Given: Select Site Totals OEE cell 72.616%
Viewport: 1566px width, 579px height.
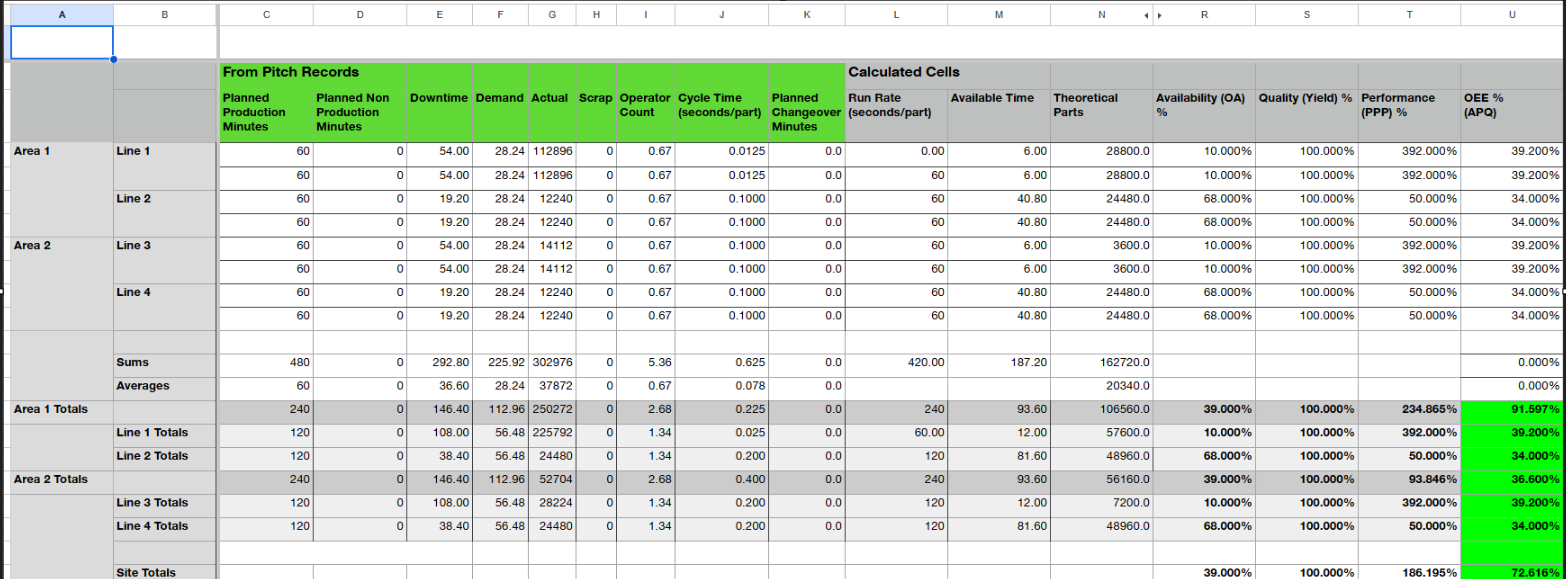Looking at the screenshot, I should [1512, 572].
